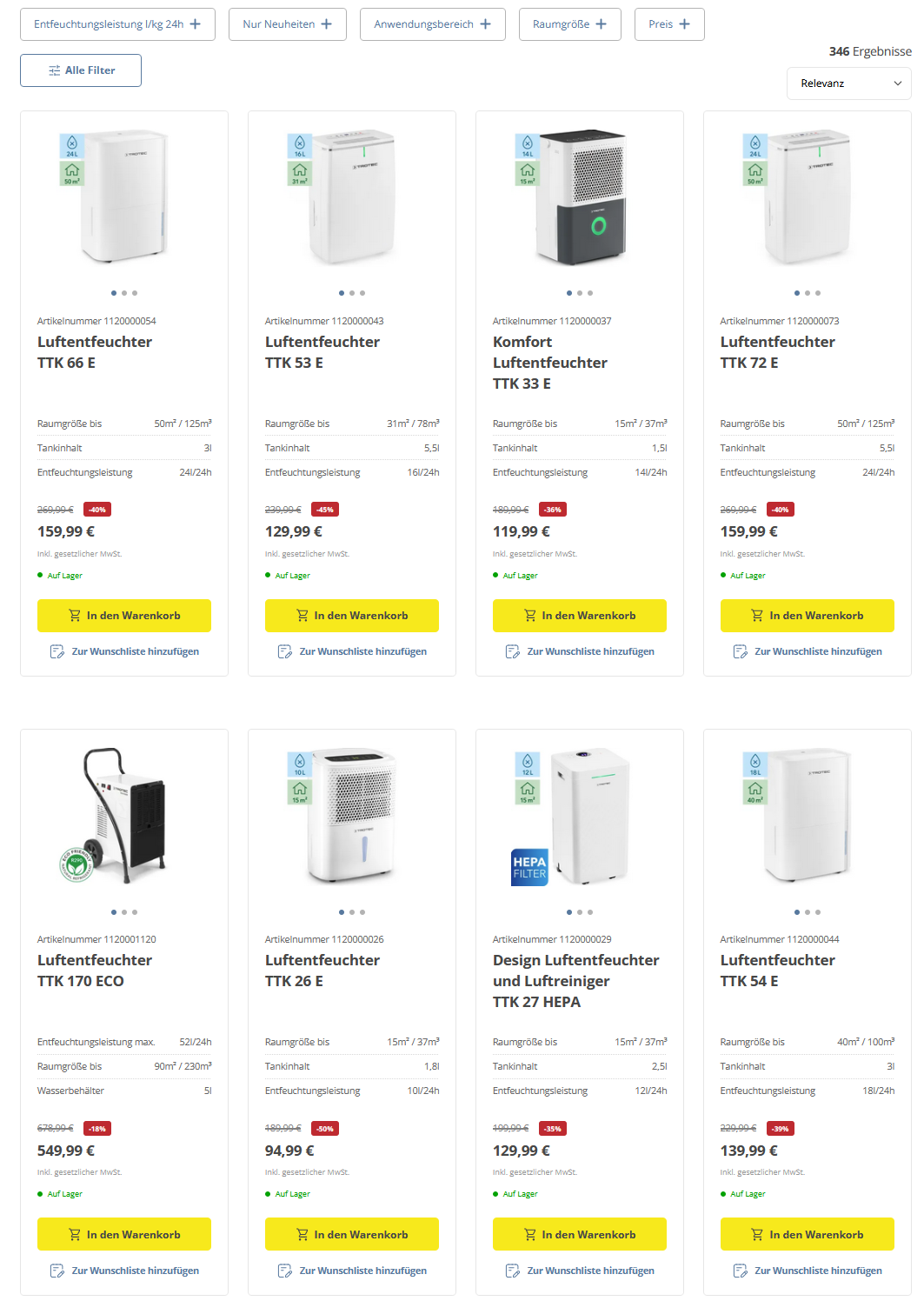Click cart icon on TTK 72 E button
This screenshot has width=924, height=1301.
tap(757, 616)
